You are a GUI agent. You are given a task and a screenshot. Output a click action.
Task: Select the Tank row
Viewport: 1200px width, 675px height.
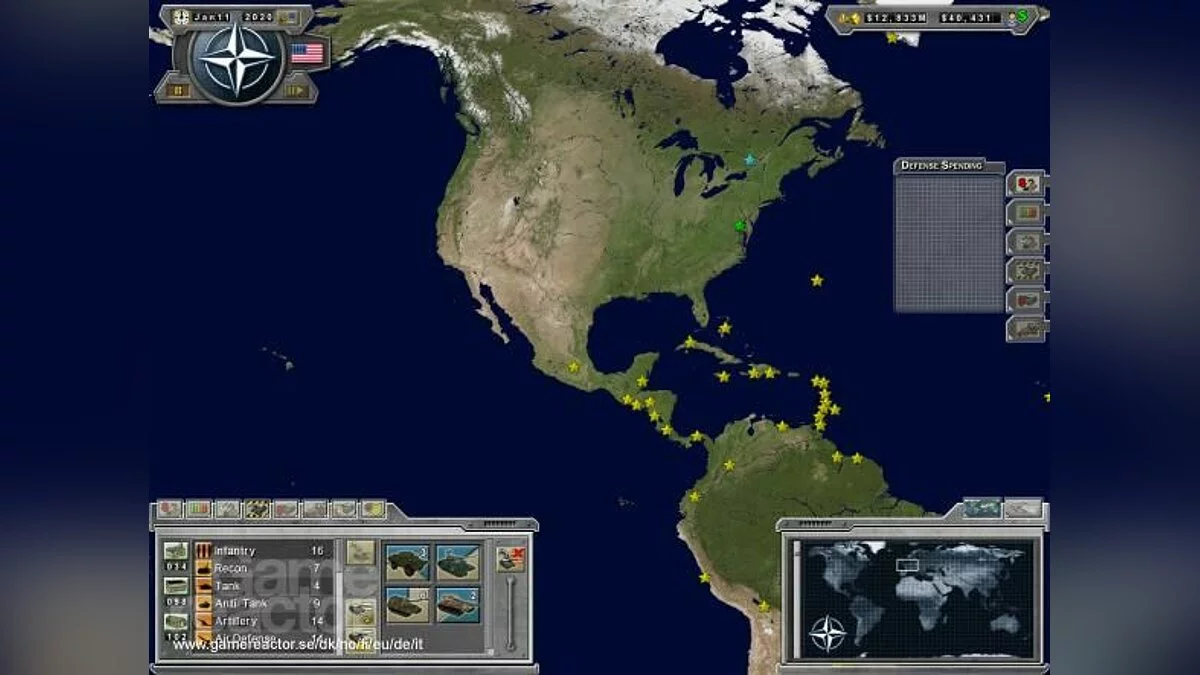pyautogui.click(x=264, y=586)
